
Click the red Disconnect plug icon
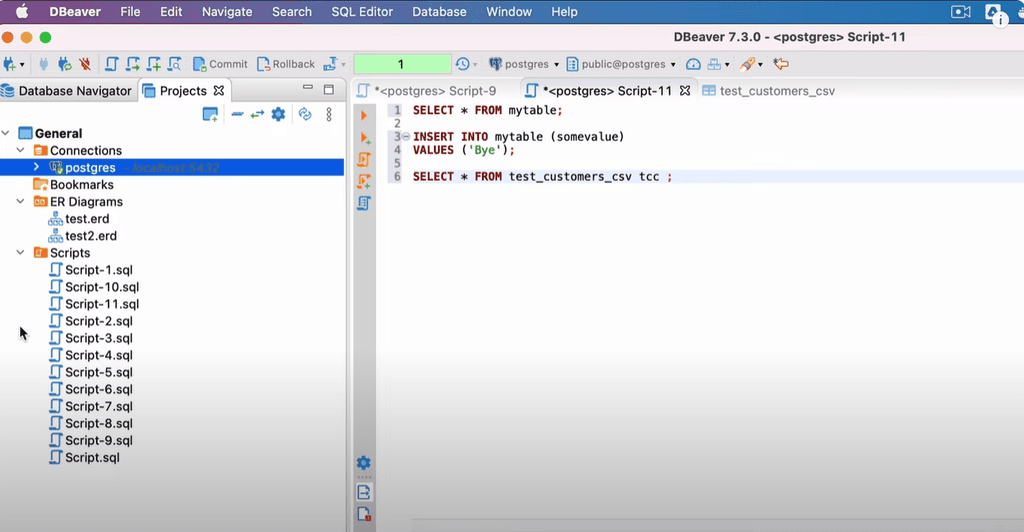coord(85,64)
